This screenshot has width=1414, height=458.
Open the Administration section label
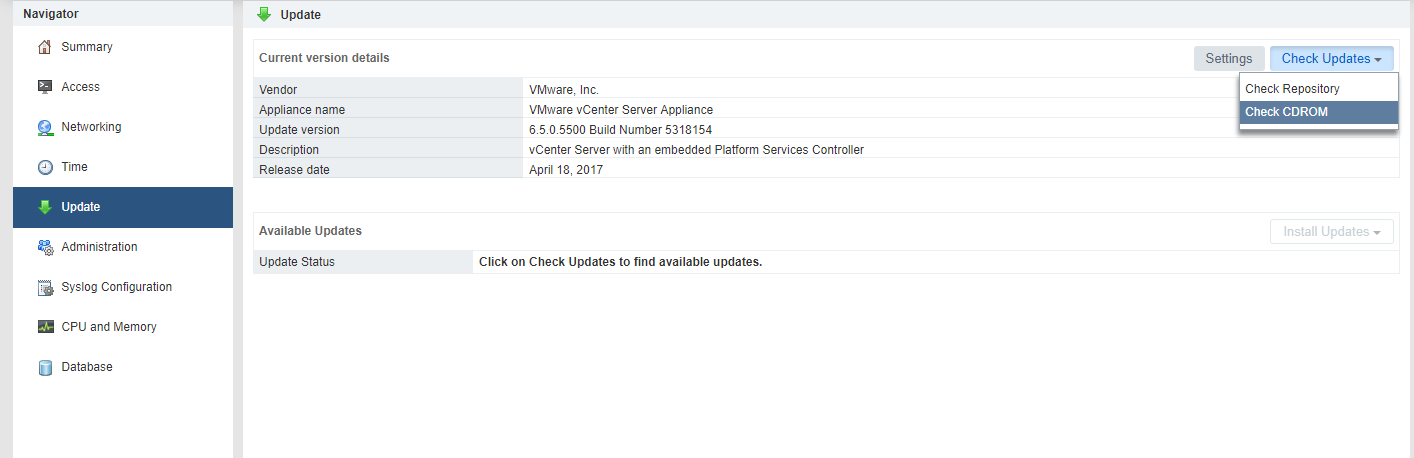[99, 247]
